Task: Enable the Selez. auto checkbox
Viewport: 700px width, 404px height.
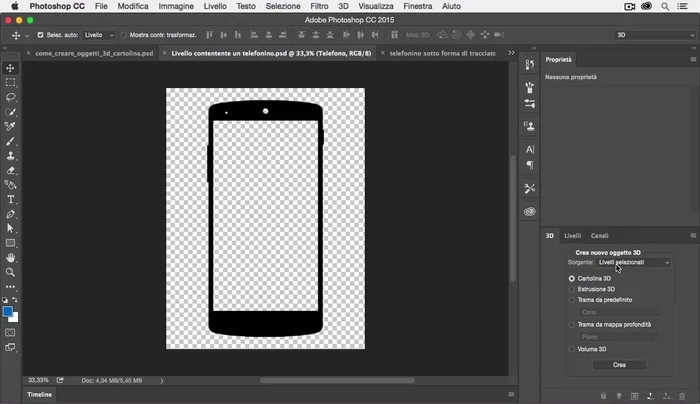Action: coord(41,35)
